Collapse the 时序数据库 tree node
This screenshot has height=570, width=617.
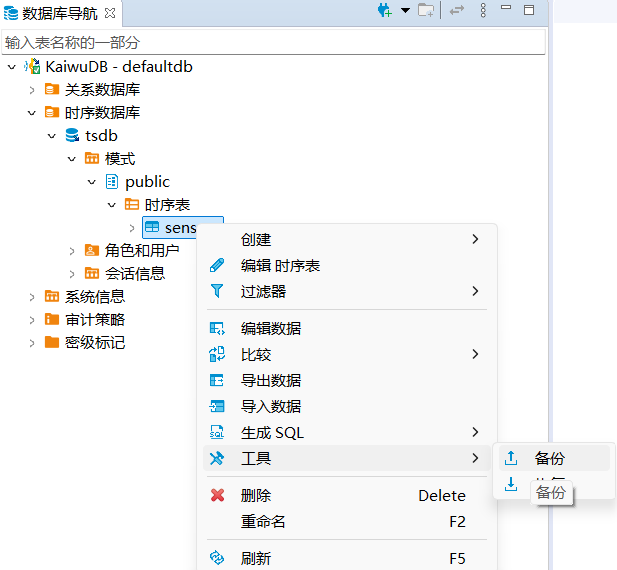(x=31, y=113)
